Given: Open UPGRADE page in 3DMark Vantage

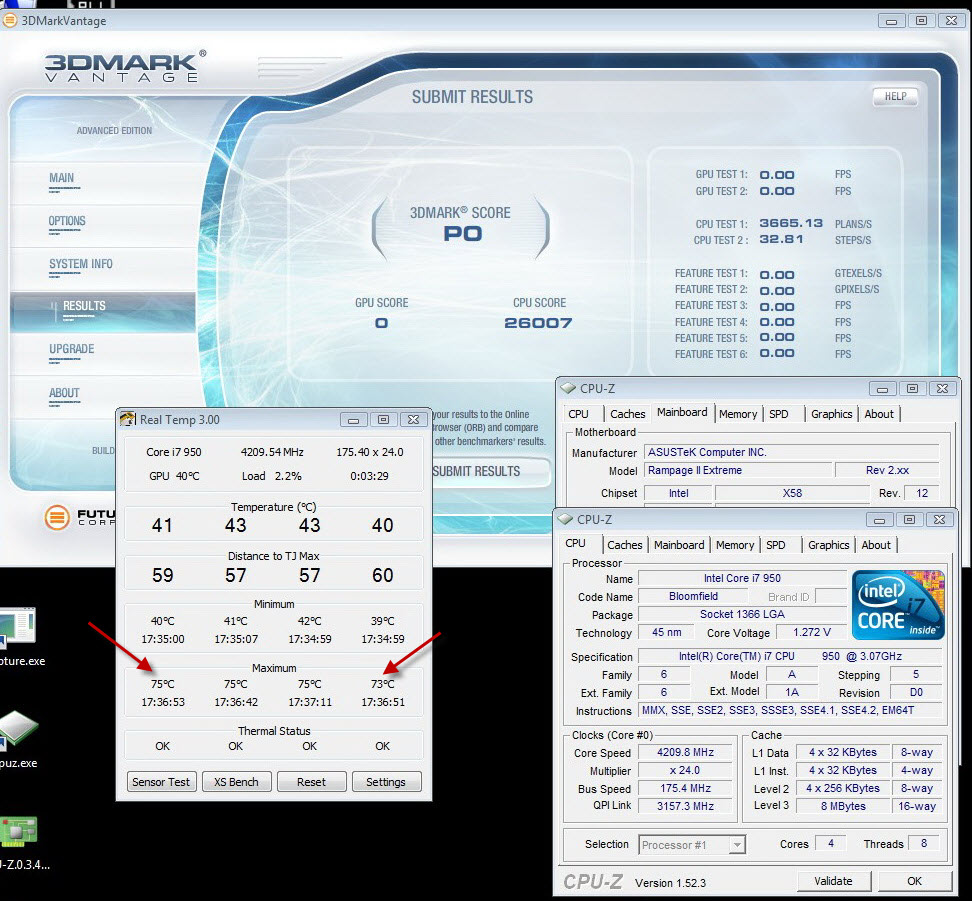Looking at the screenshot, I should 72,349.
